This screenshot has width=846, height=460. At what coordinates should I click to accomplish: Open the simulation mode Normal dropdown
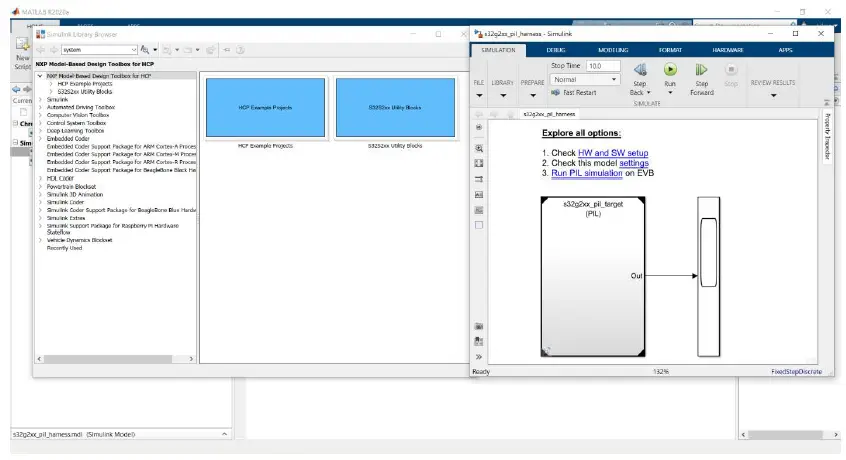point(585,80)
